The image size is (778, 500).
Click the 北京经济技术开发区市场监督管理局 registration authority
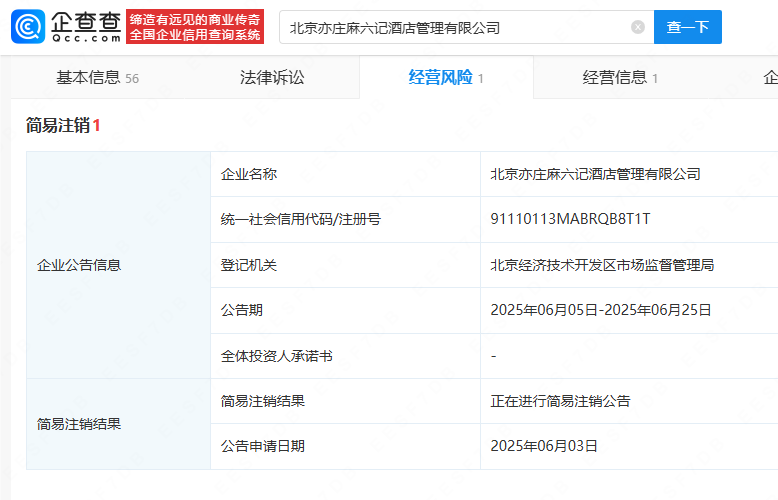click(x=602, y=265)
